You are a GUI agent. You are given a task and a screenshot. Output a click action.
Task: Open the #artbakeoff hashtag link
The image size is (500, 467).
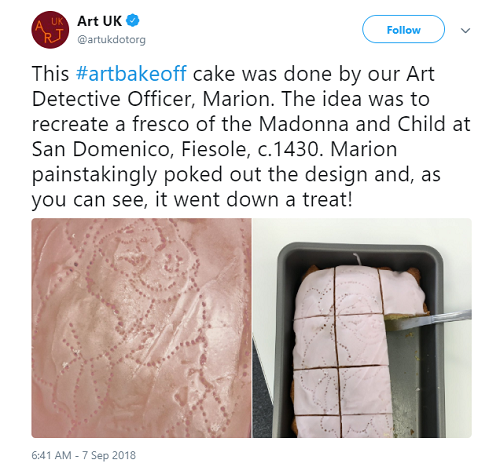tap(131, 73)
